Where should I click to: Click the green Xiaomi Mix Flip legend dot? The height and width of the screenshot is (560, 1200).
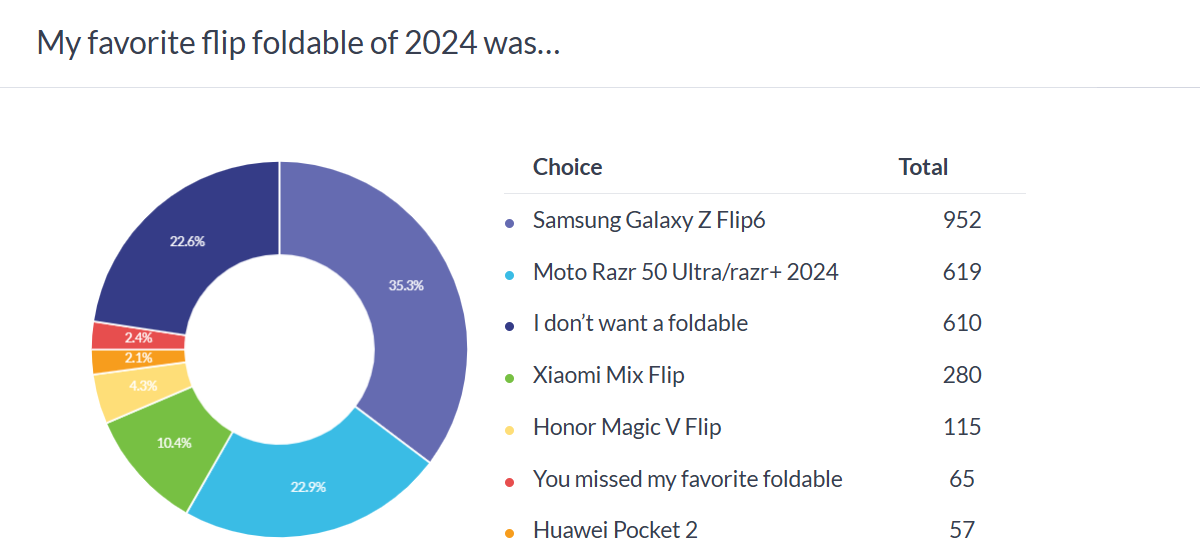click(509, 378)
